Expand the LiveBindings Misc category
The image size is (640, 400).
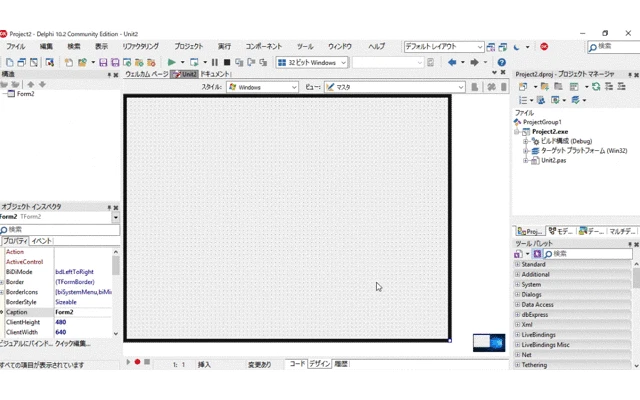point(518,345)
